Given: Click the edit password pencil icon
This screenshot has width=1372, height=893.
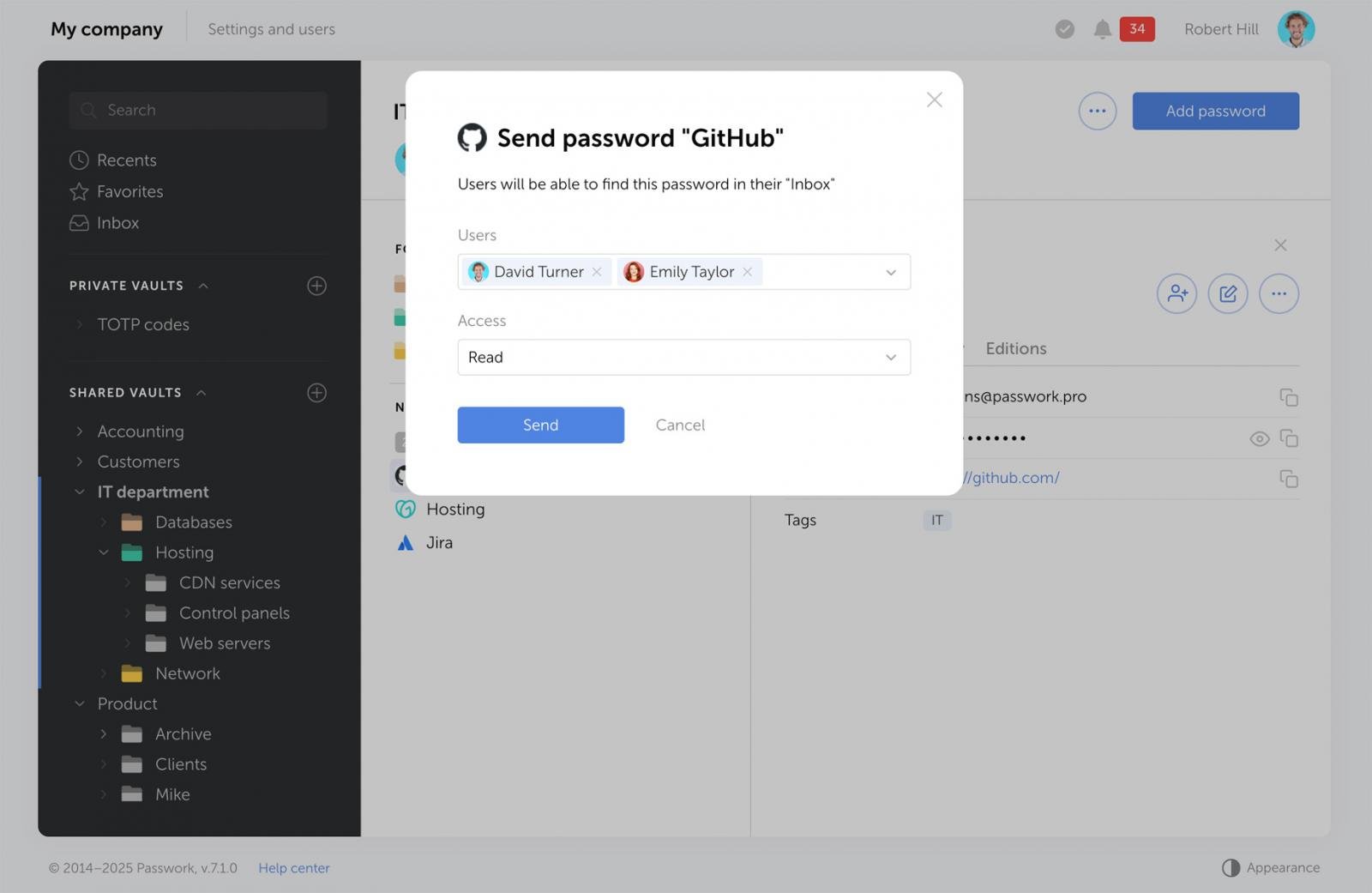Looking at the screenshot, I should [x=1227, y=293].
